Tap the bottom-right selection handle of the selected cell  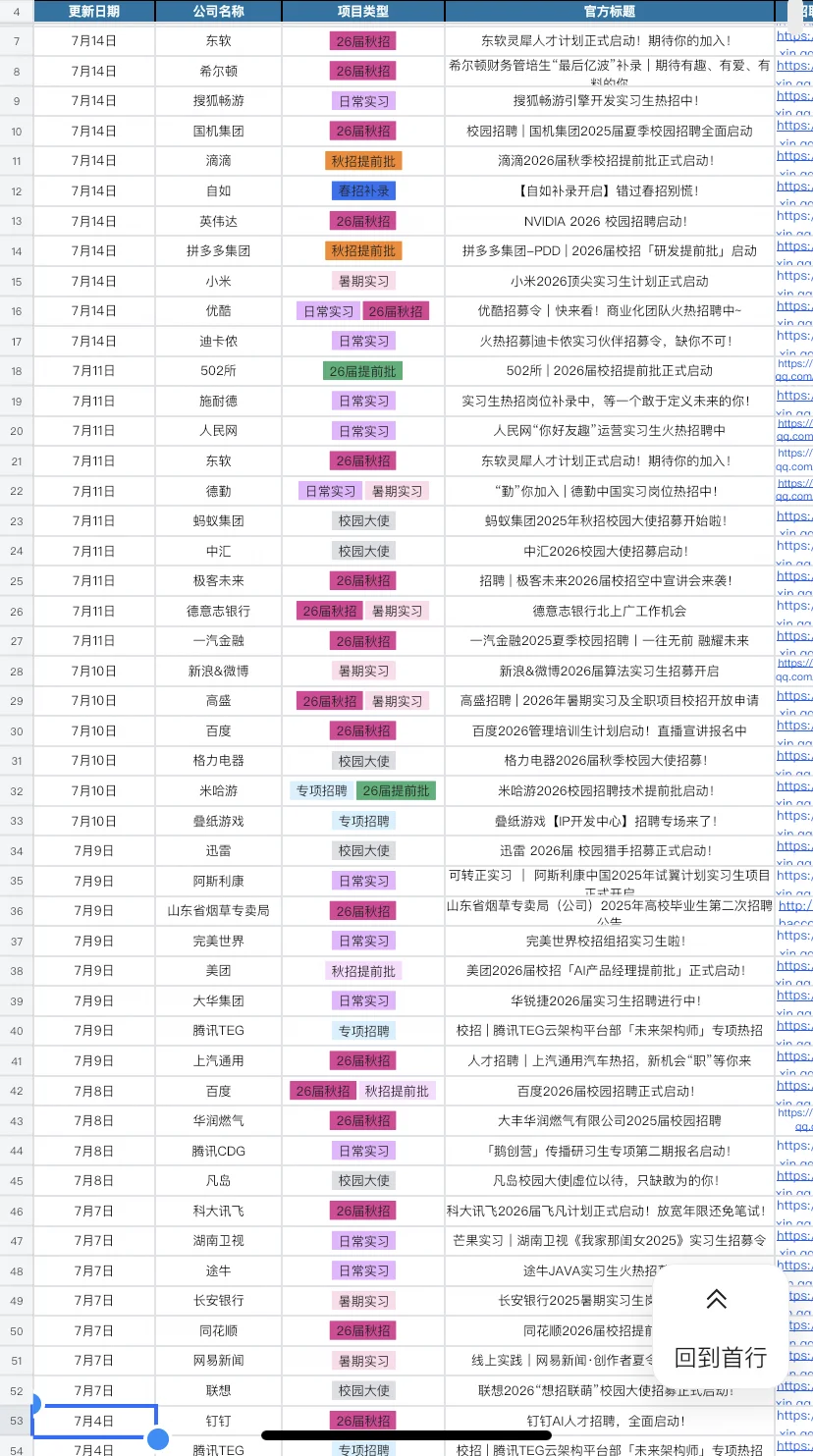pos(158,1439)
